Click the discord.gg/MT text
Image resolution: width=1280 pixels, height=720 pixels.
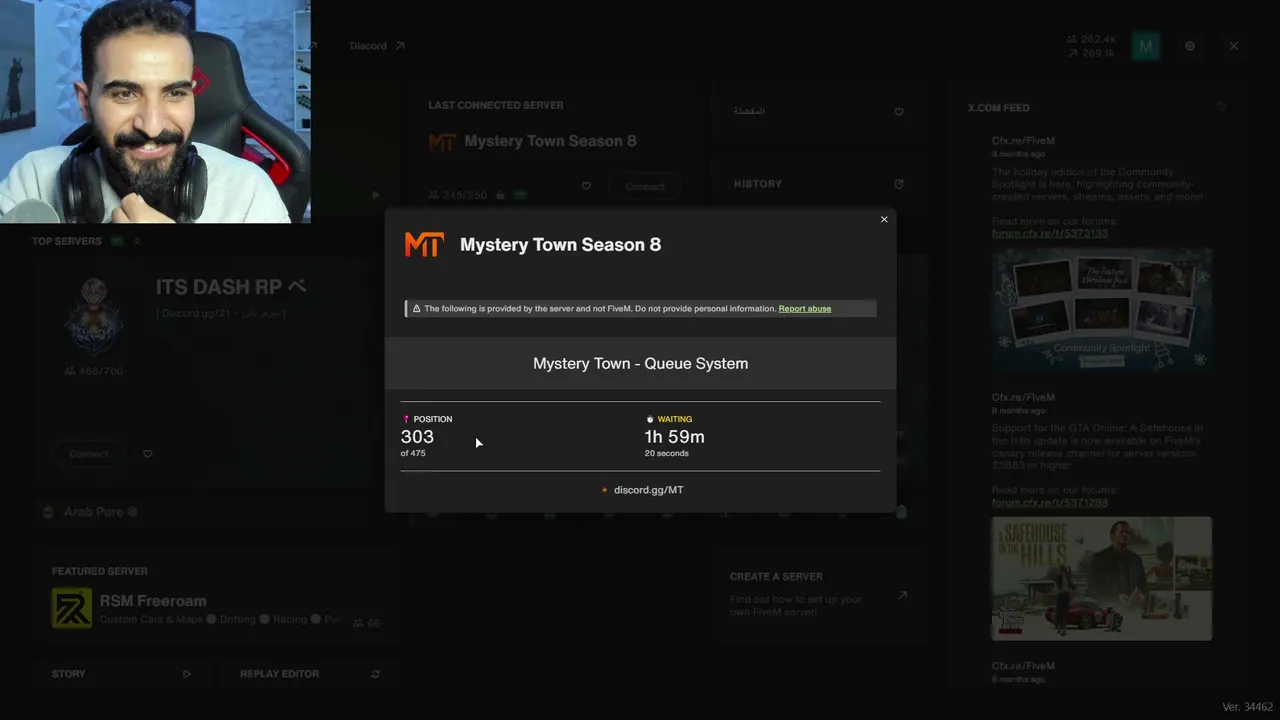649,490
